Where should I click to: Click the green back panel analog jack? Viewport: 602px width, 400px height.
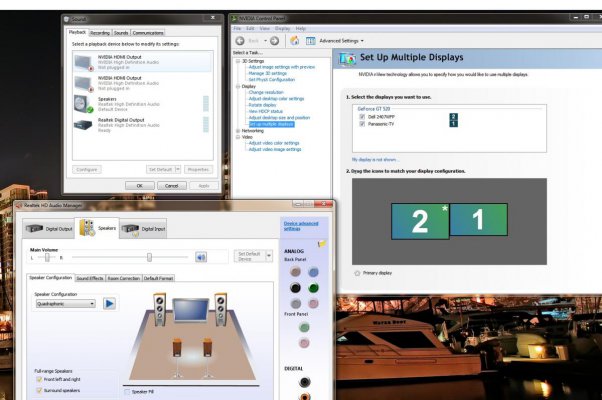pyautogui.click(x=313, y=288)
